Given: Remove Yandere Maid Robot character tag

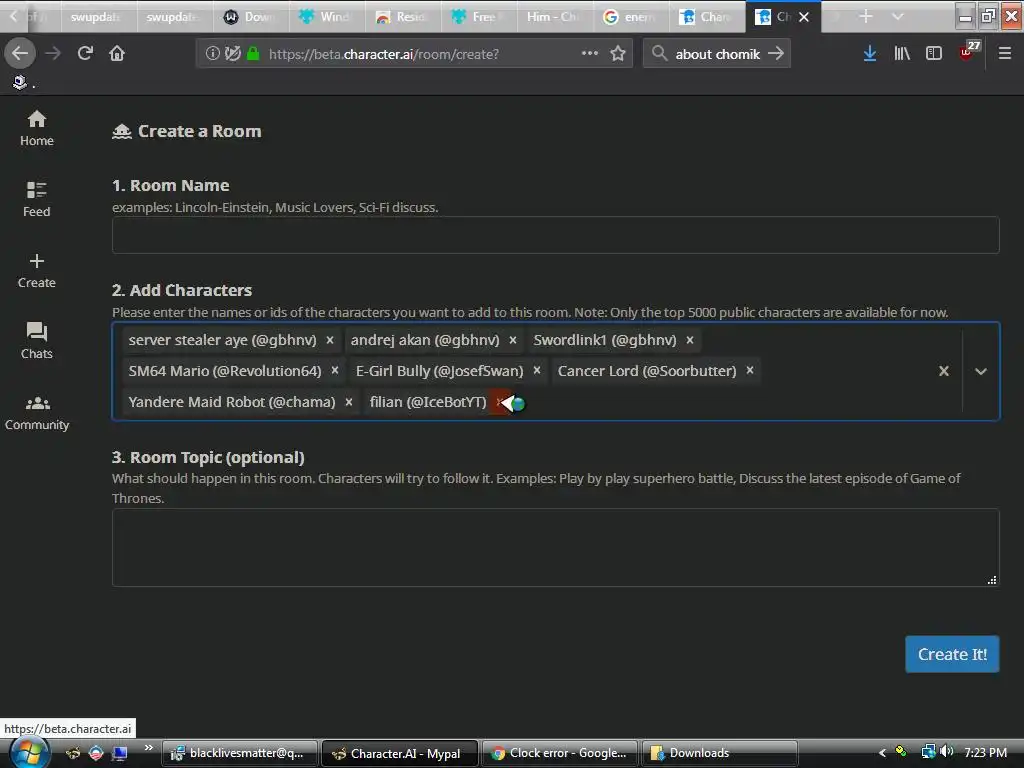Looking at the screenshot, I should [349, 402].
